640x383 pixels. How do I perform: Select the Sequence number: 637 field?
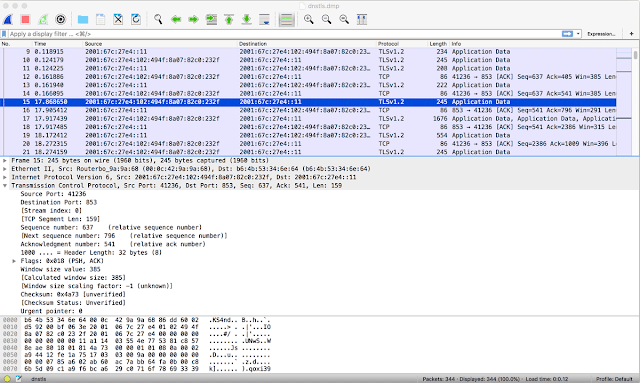[111, 227]
